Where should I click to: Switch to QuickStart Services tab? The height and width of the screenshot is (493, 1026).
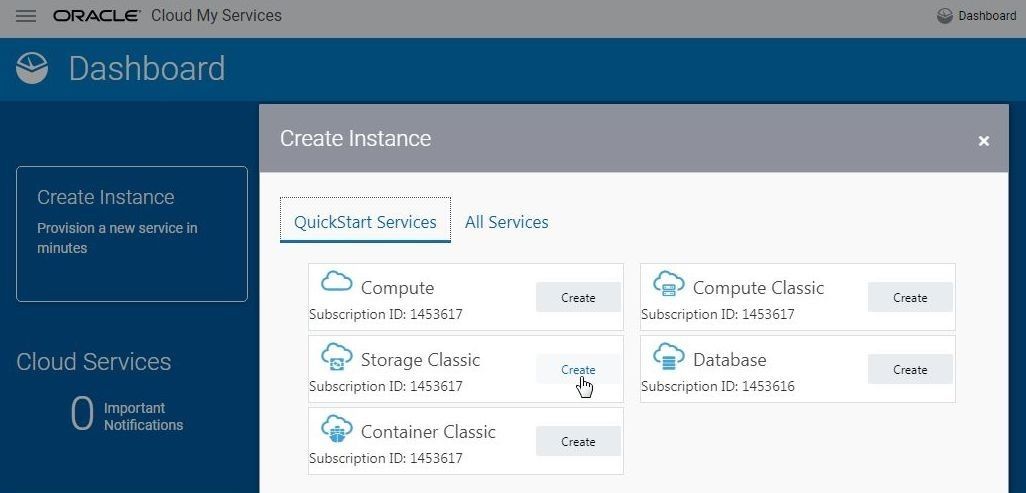click(x=365, y=221)
